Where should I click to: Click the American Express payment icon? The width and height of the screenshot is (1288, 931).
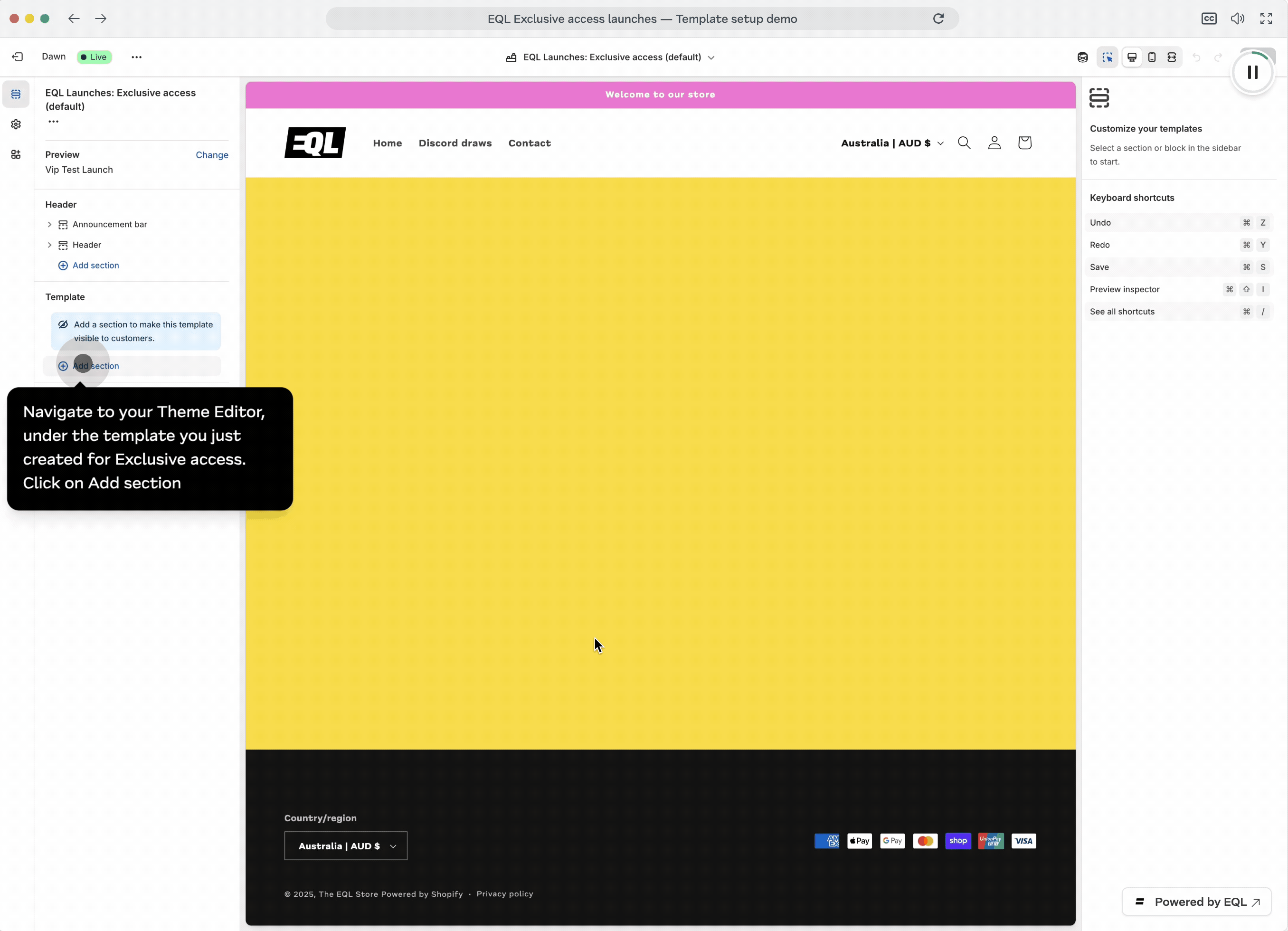pos(826,841)
